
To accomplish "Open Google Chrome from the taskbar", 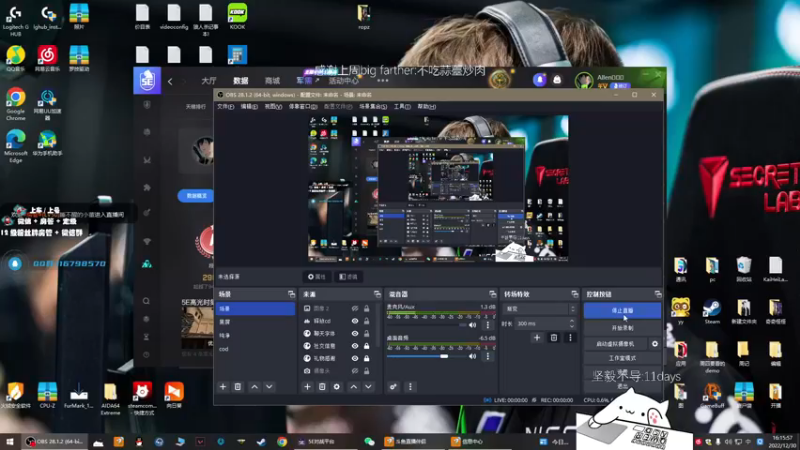I will tap(282, 442).
